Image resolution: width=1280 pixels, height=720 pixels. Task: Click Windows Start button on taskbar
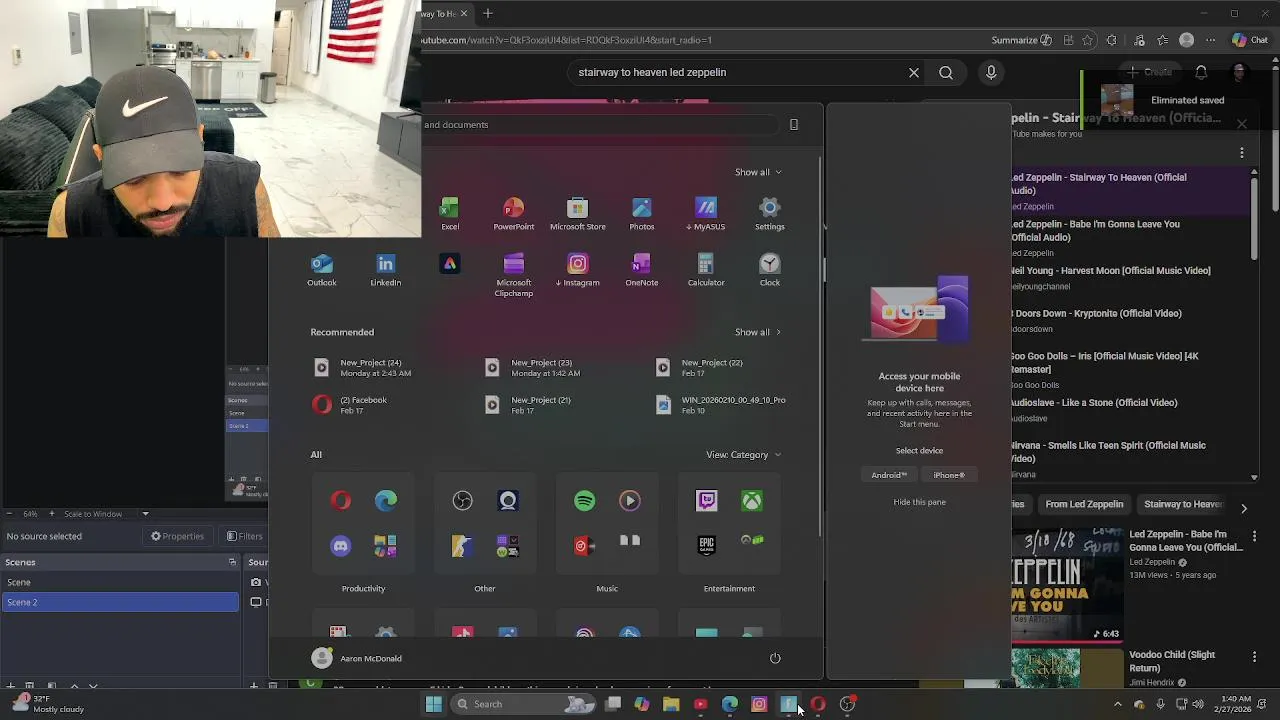point(434,704)
